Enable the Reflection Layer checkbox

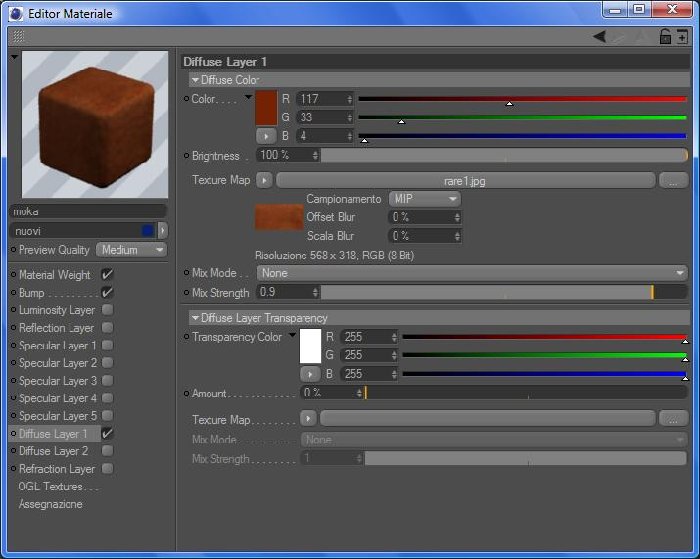click(108, 327)
